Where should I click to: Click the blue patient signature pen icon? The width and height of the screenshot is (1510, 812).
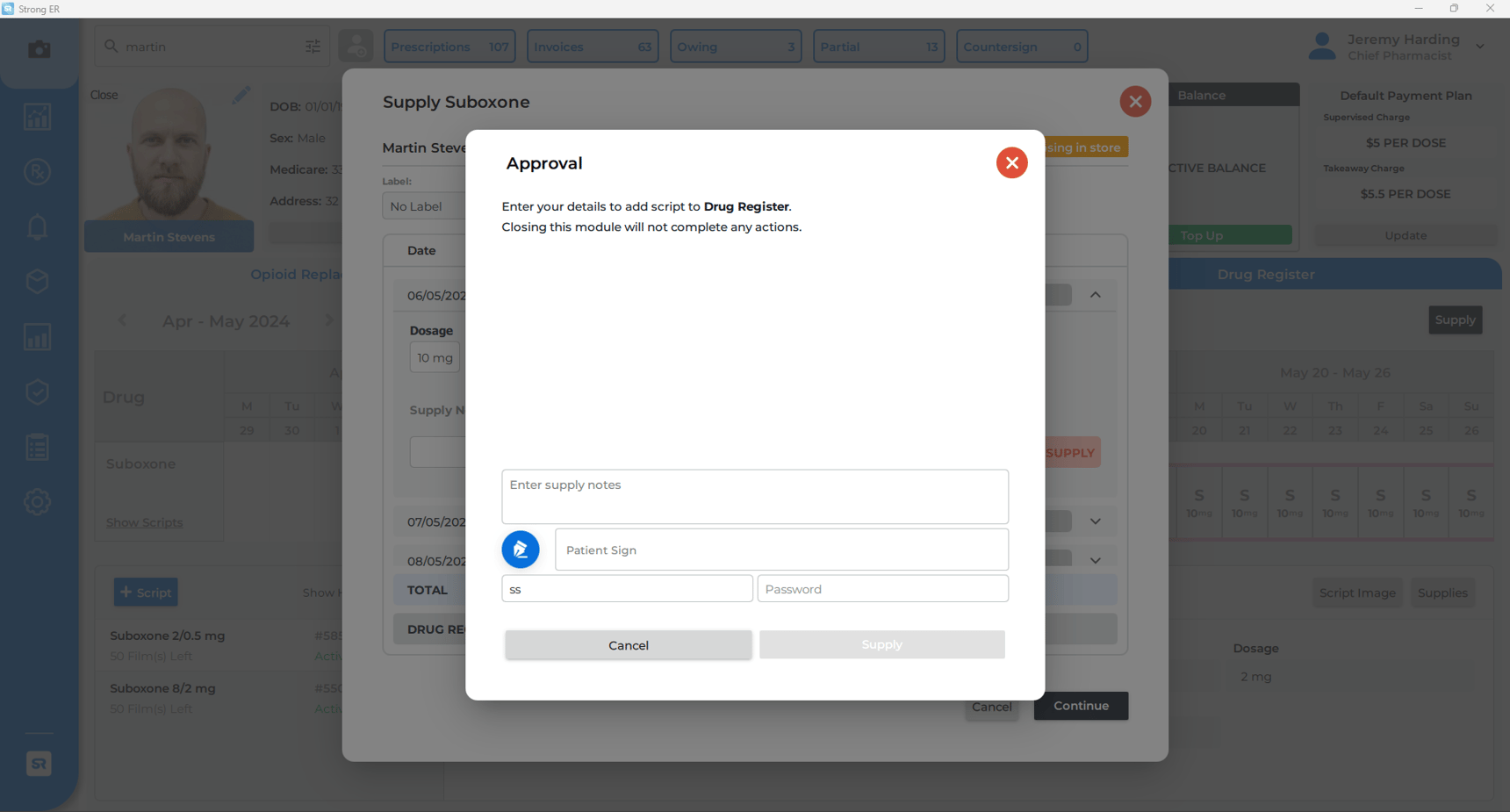click(521, 550)
